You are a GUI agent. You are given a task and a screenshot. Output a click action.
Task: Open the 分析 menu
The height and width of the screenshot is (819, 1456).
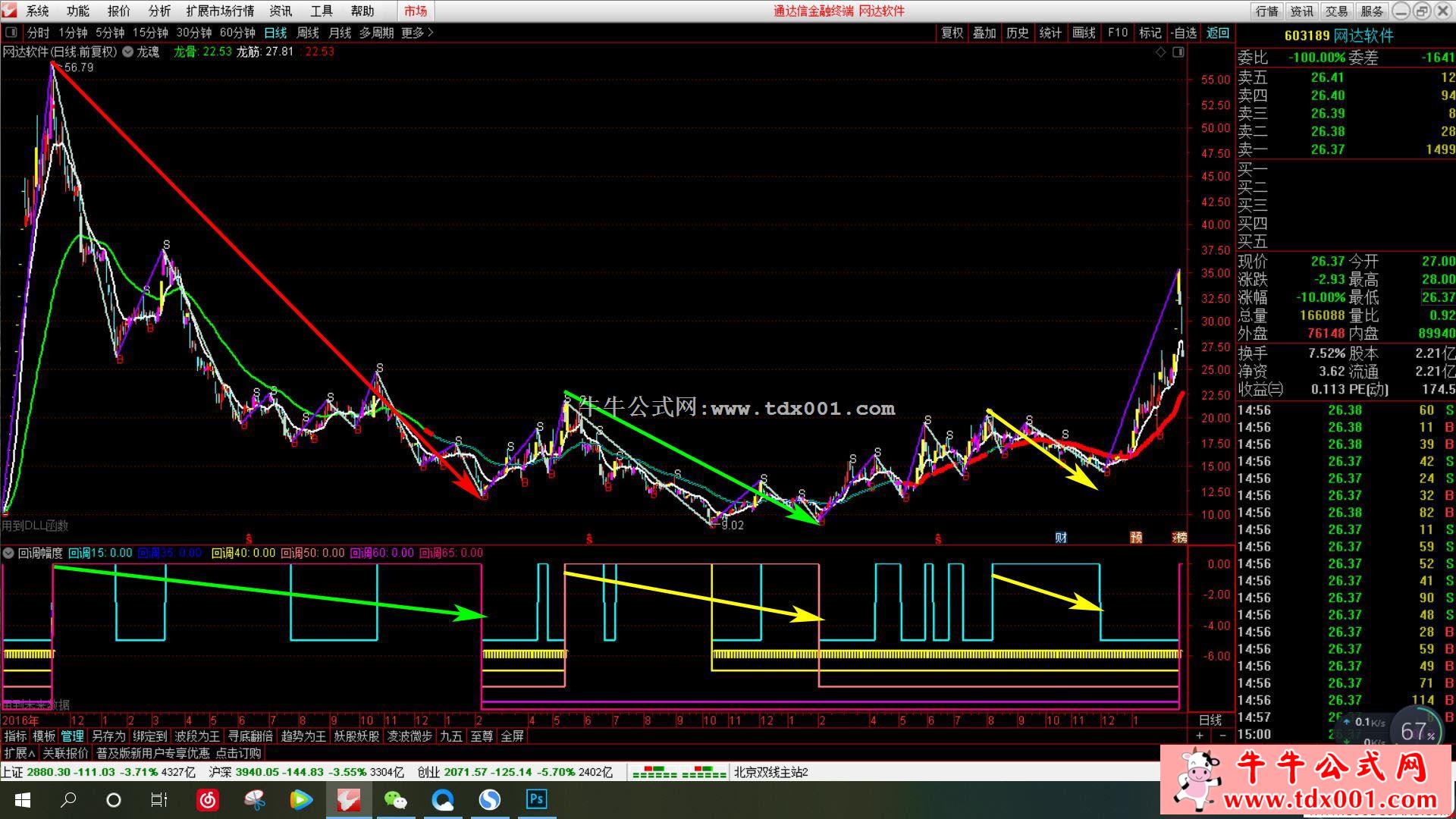pyautogui.click(x=159, y=11)
